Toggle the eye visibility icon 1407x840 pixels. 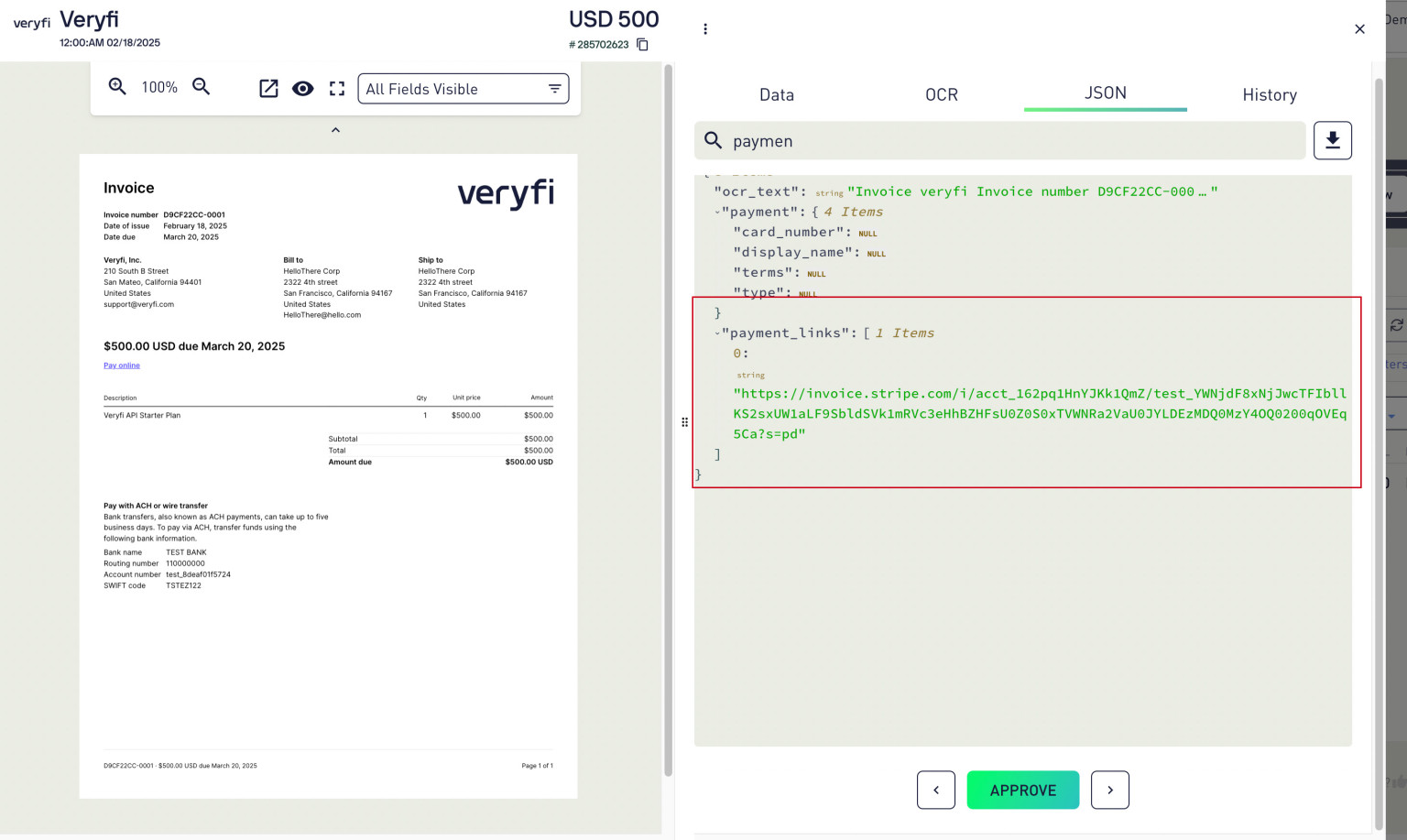(x=302, y=89)
